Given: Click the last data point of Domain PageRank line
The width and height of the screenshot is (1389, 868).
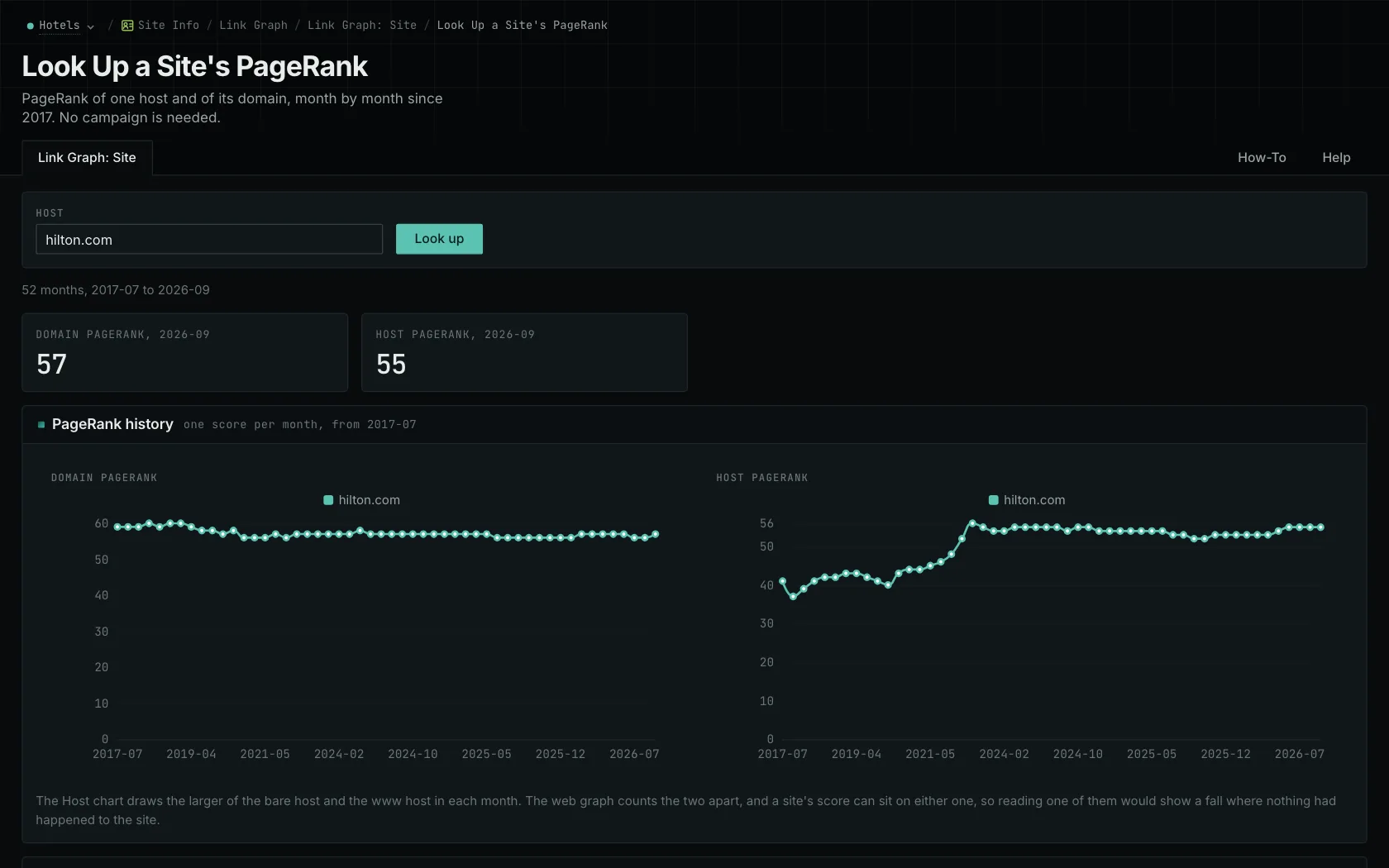Looking at the screenshot, I should coord(656,534).
